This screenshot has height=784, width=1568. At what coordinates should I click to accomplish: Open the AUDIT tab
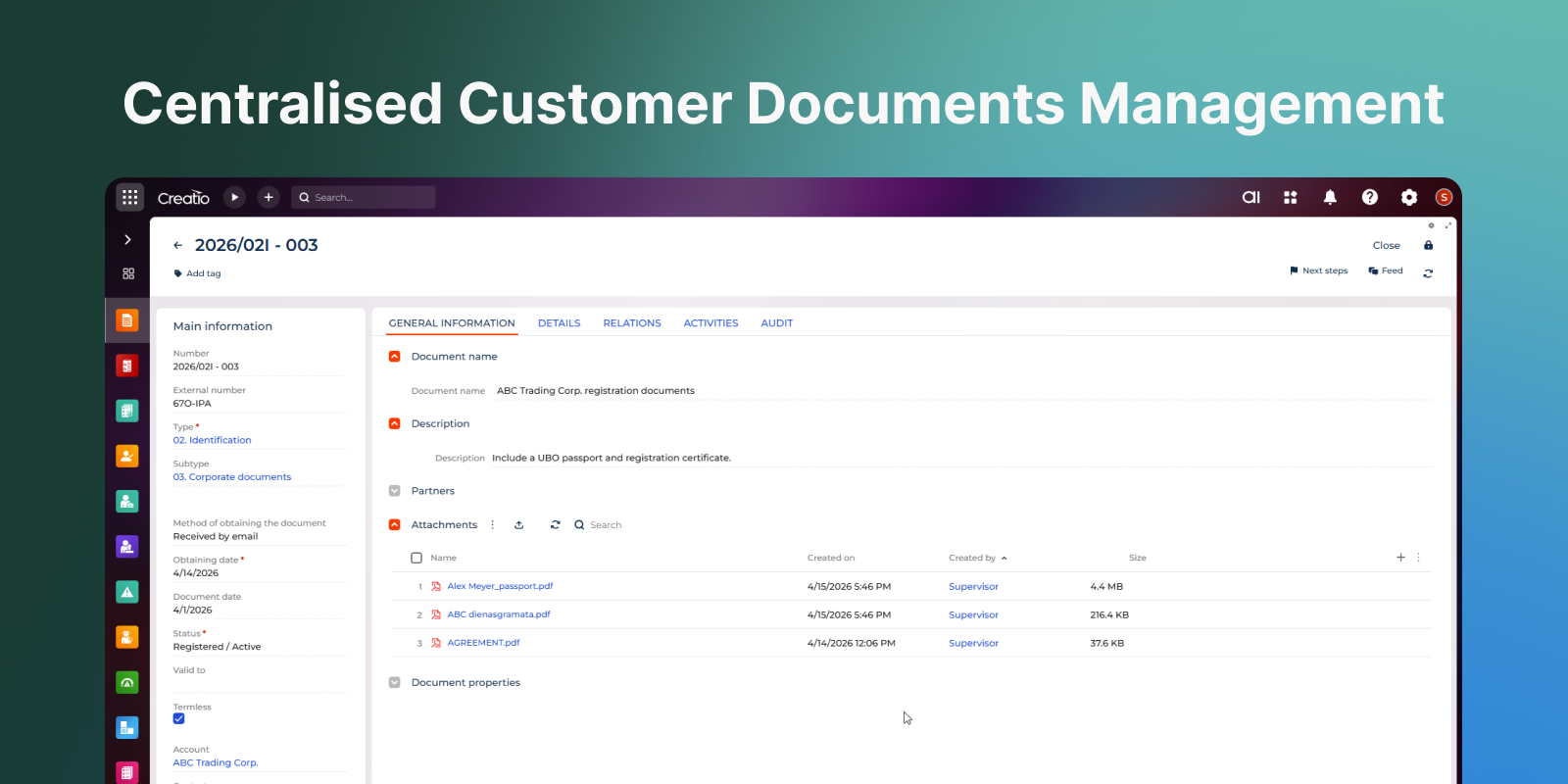point(776,323)
